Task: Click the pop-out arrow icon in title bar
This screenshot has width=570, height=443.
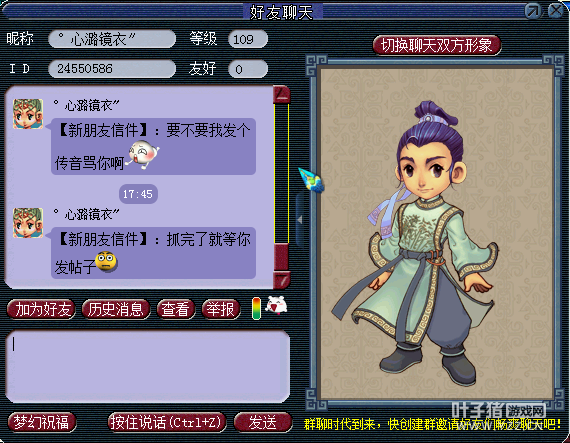Action: pos(533,11)
